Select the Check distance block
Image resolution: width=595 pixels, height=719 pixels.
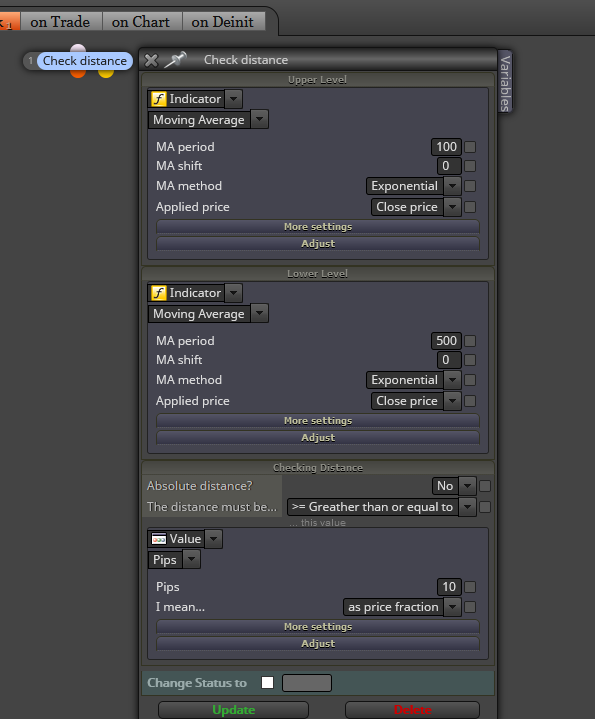(x=84, y=61)
